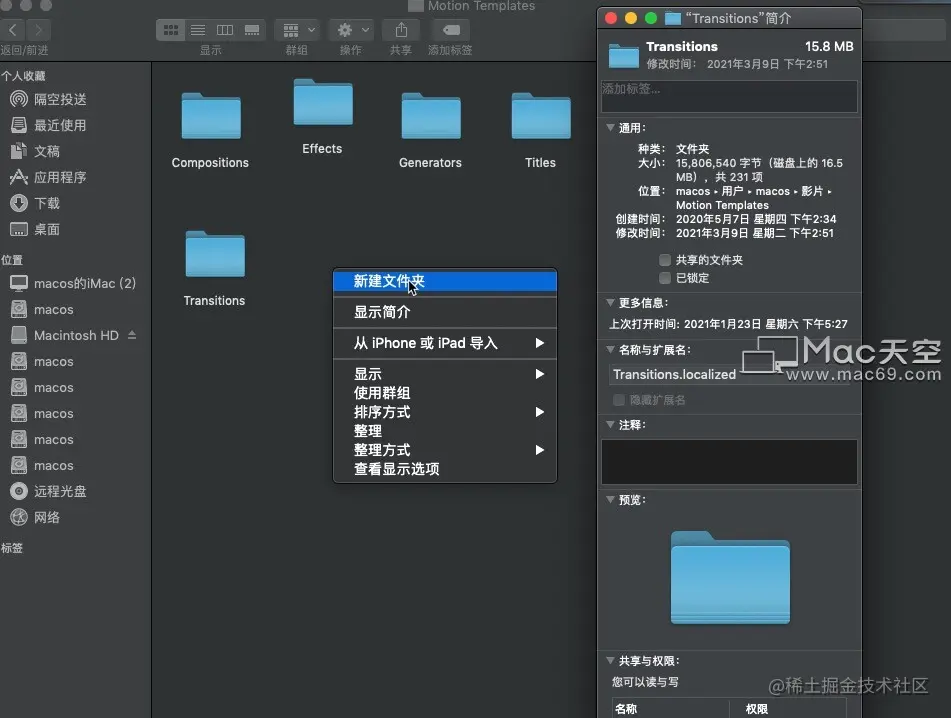Screen dimensions: 951x718
Task: Collapse the 预览 section
Action: [610, 500]
